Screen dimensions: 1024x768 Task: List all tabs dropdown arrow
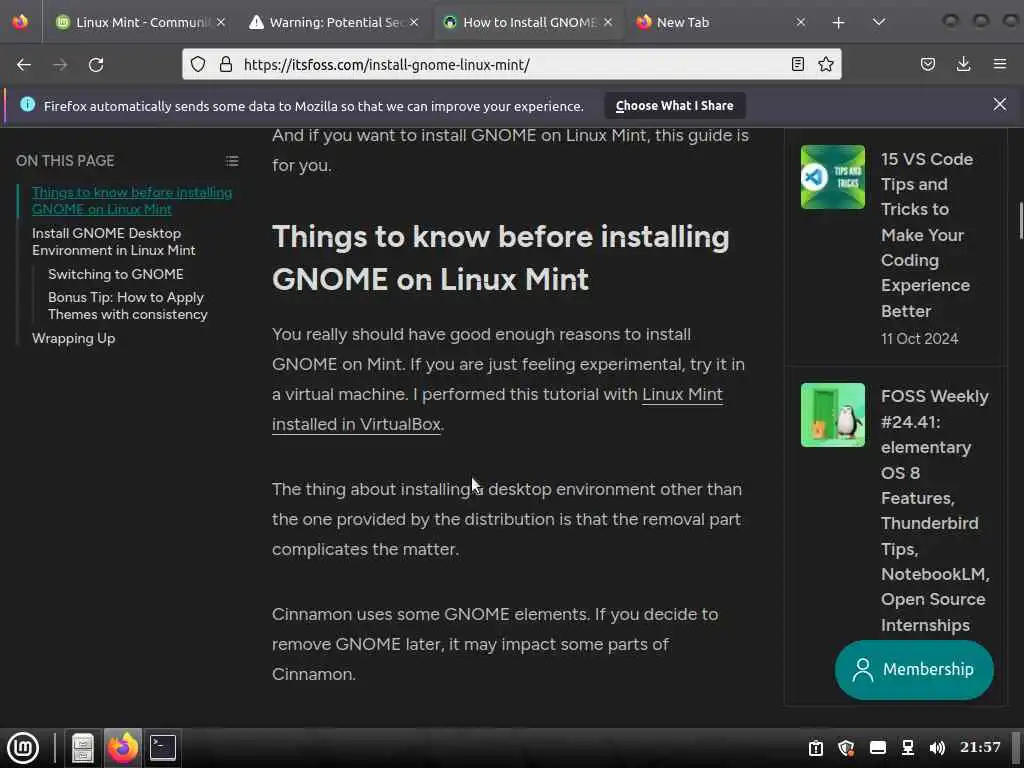[x=879, y=22]
